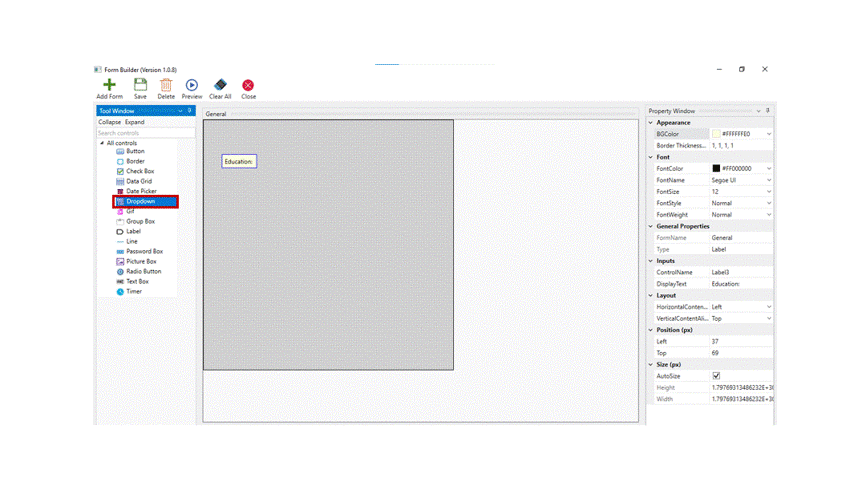Collapse the Appearance property section
This screenshot has width=853, height=480.
pyautogui.click(x=651, y=123)
